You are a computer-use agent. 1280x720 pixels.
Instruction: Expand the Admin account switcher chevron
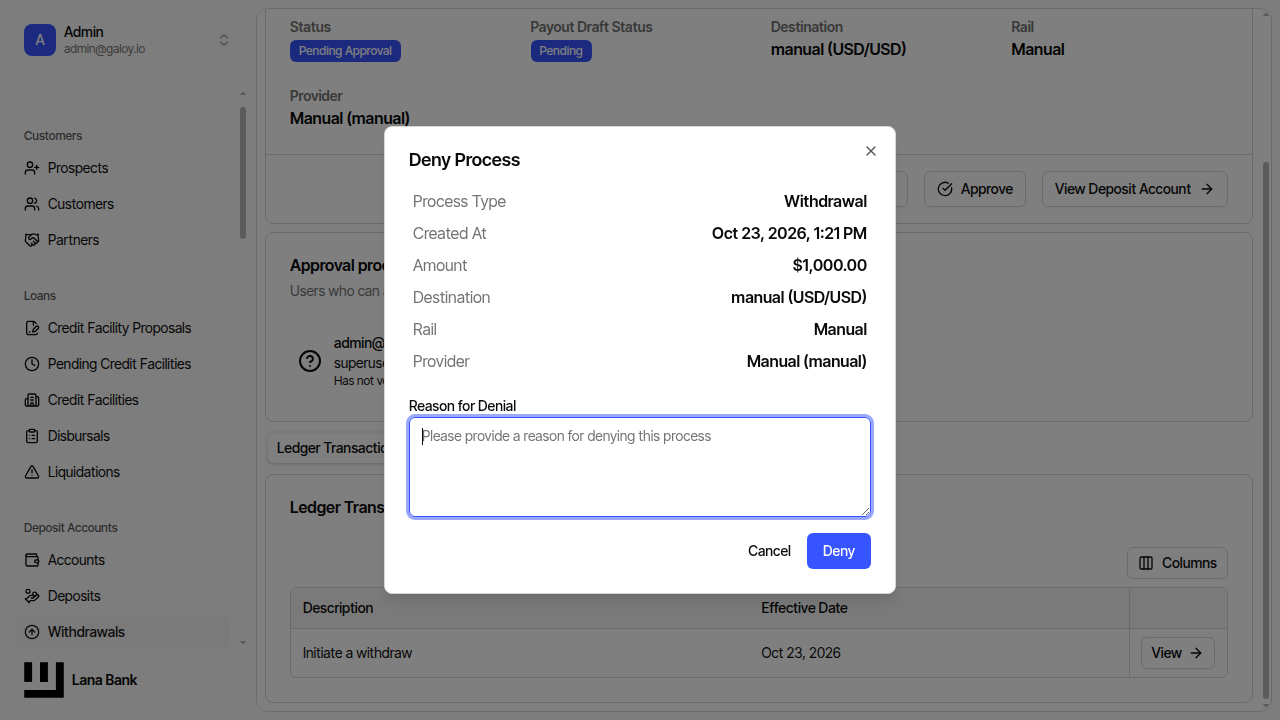tap(224, 40)
